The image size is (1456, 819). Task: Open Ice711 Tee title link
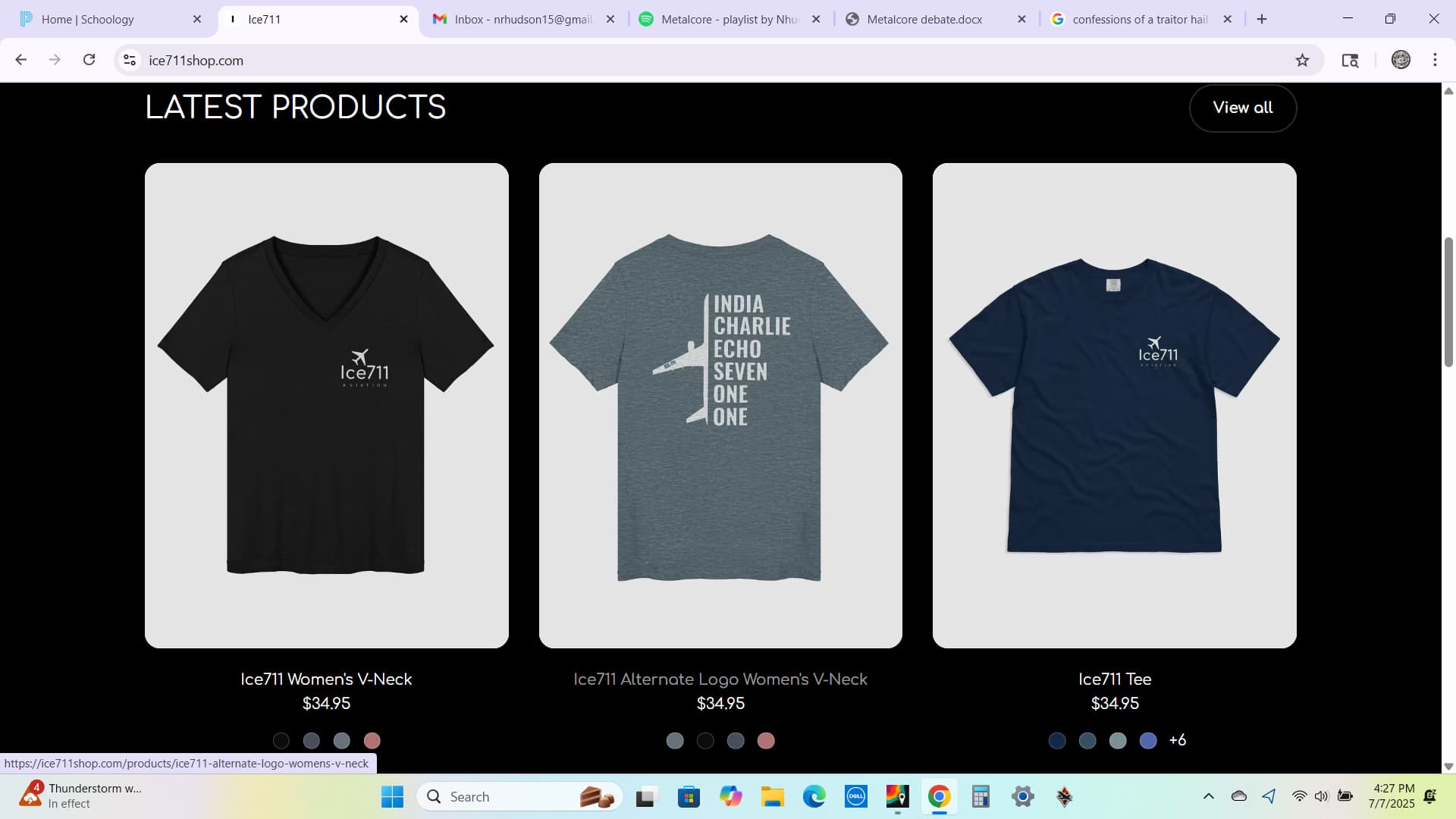tap(1115, 679)
